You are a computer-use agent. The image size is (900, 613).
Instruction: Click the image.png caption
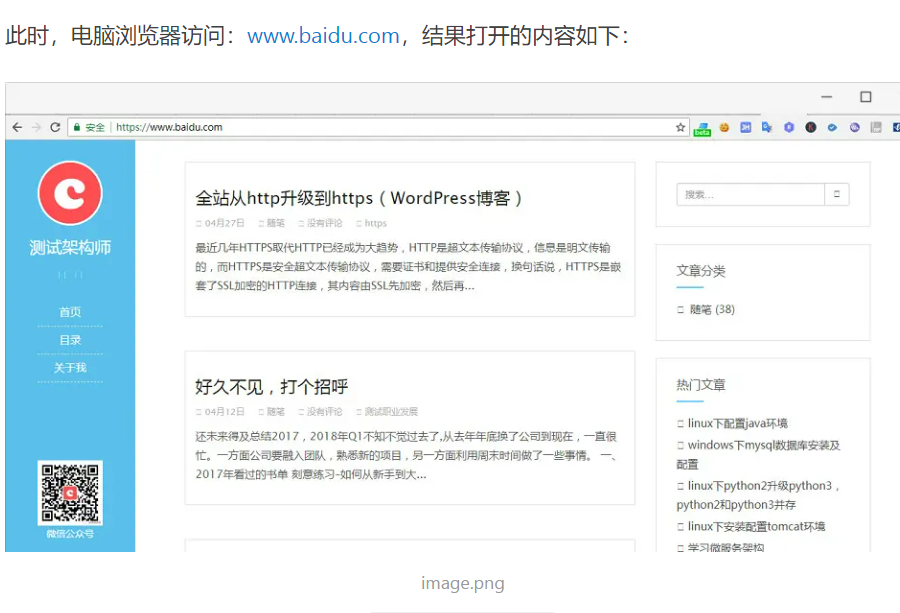463,583
